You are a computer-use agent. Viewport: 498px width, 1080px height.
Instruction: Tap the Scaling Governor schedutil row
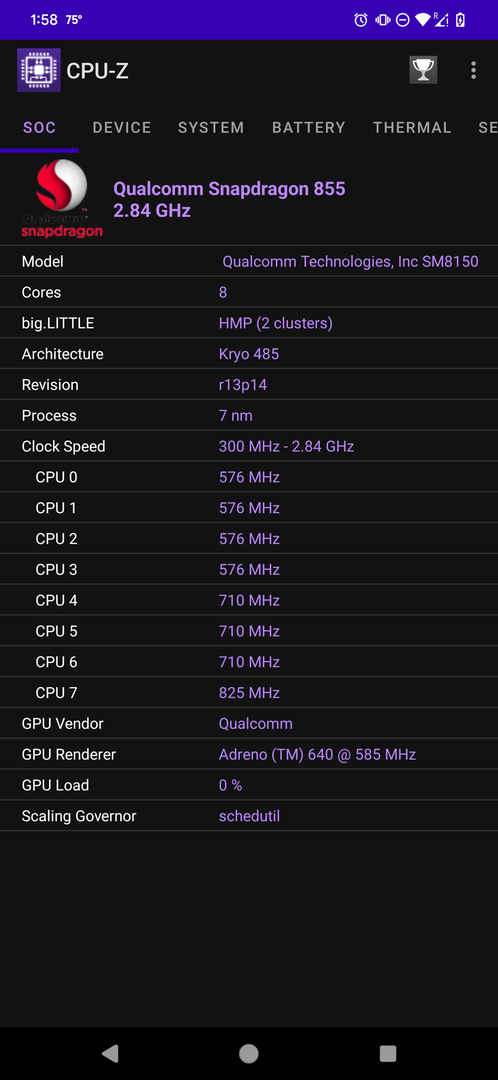[249, 816]
